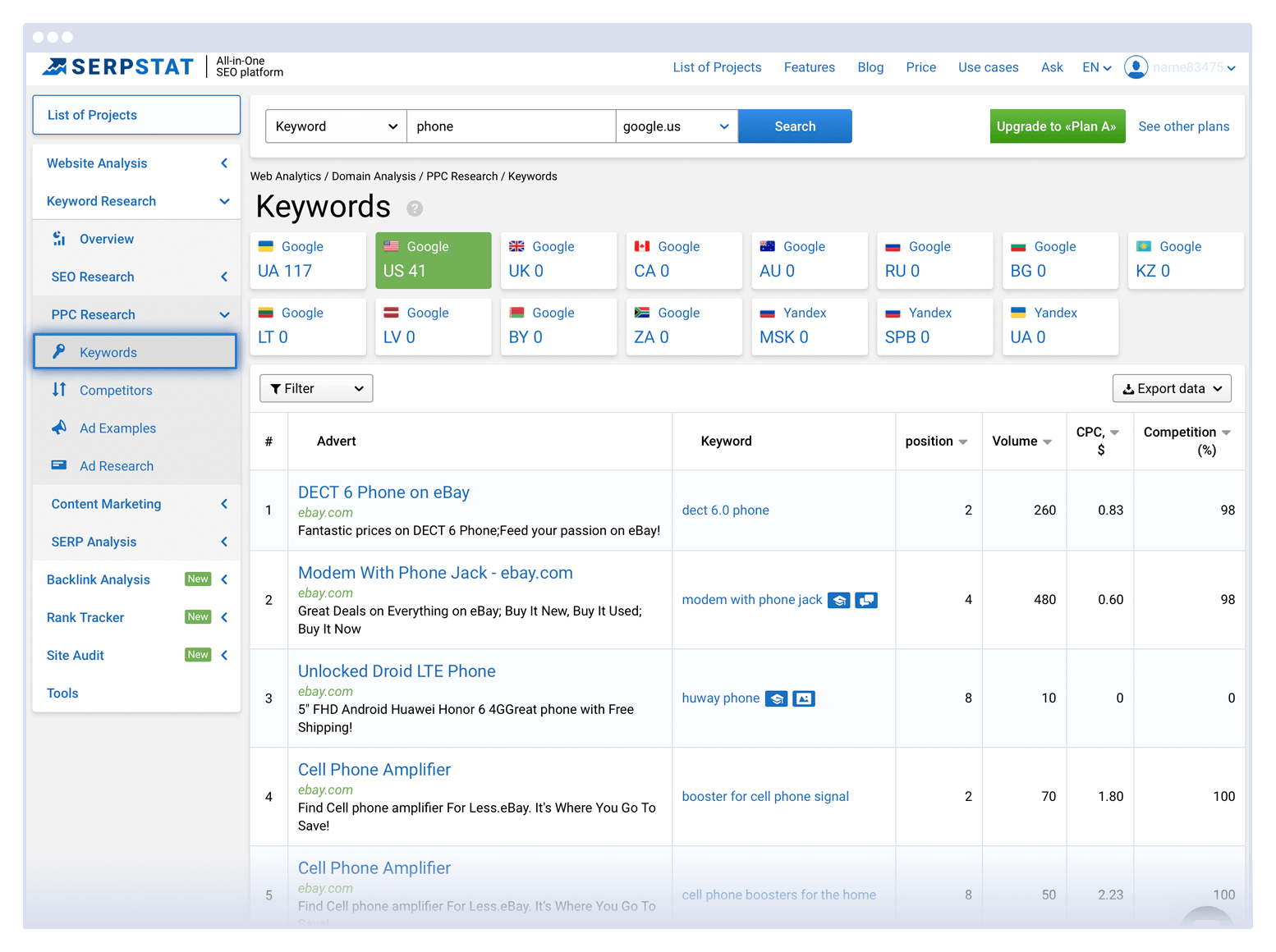Open the user profile avatar icon
Image resolution: width=1276 pixels, height=952 pixels.
coord(1136,67)
